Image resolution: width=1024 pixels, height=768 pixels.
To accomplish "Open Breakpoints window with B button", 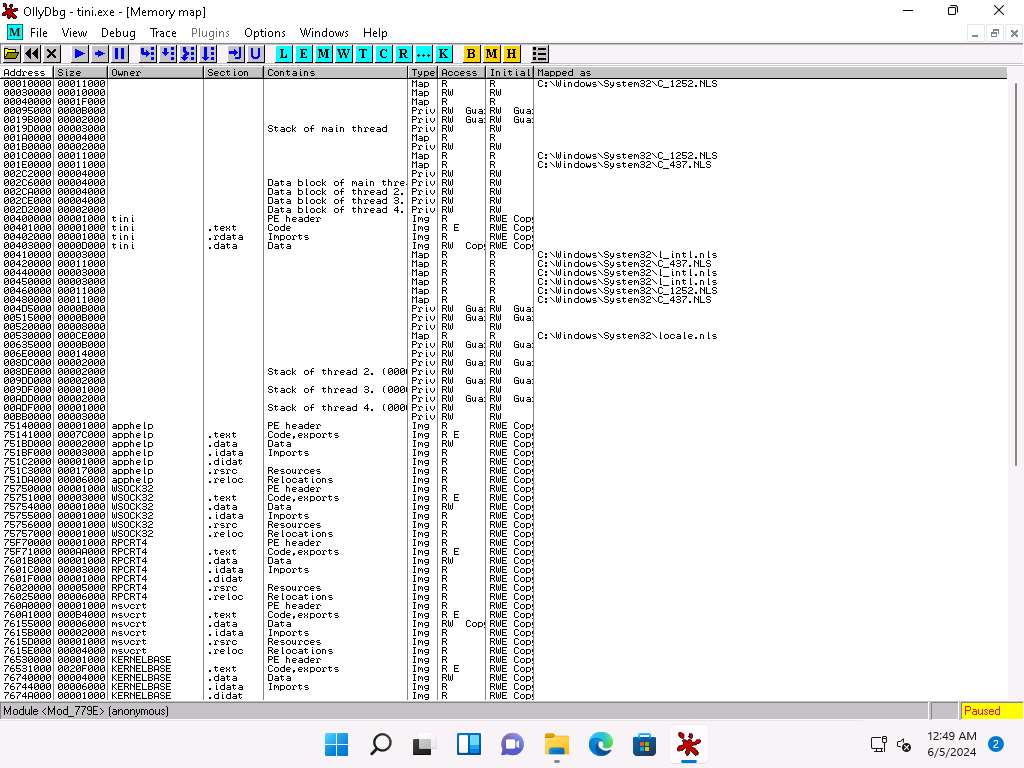I will tap(472, 53).
